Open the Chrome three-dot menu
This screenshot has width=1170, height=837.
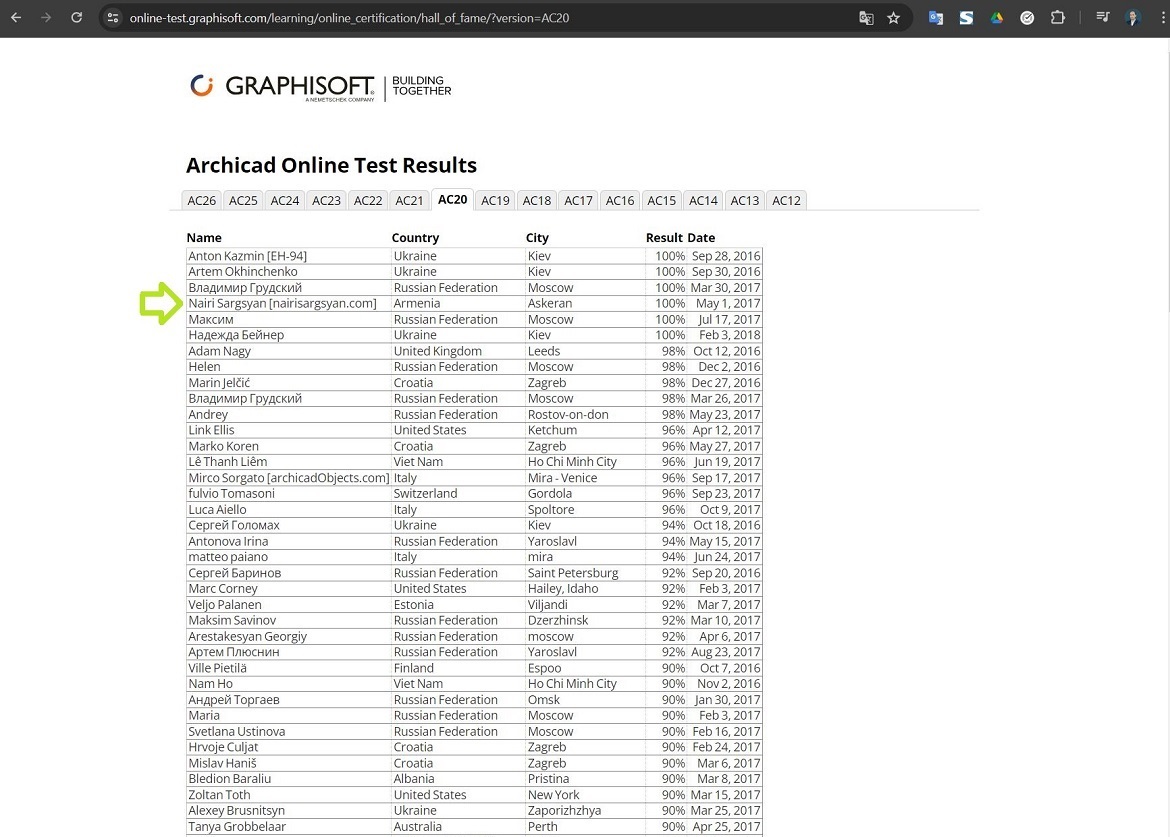tap(1162, 18)
